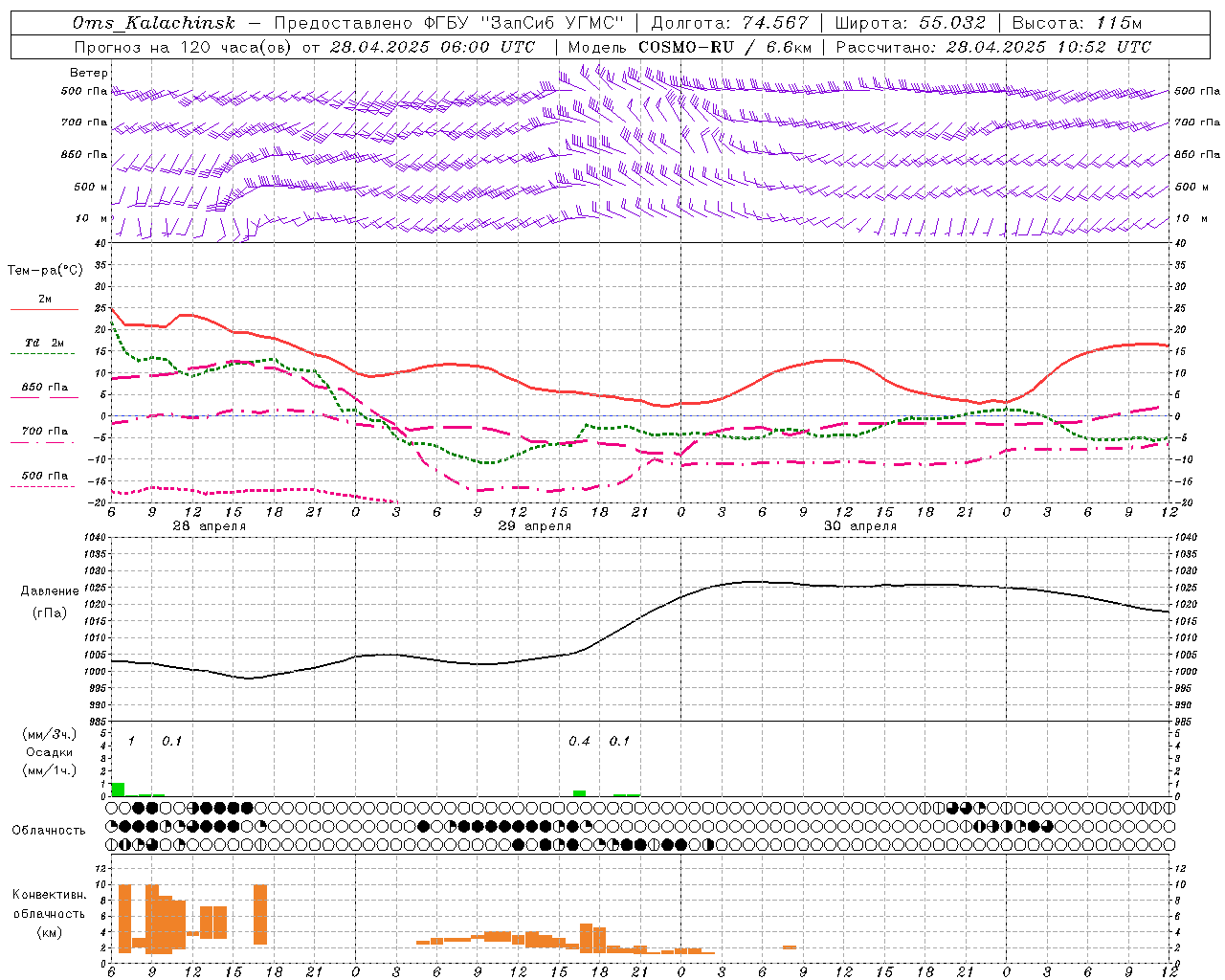Select the Прогноз на 120 часа(ов) text
1225x980 pixels.
tap(185, 47)
